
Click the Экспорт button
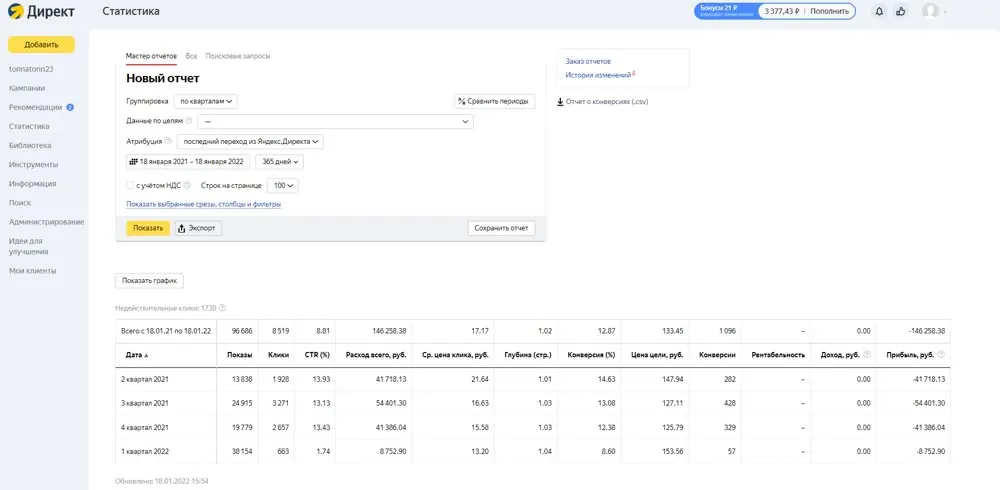pyautogui.click(x=198, y=228)
